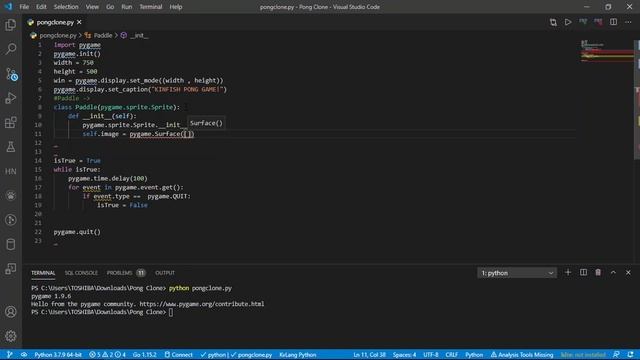Open the terminal selector dropdown '1: python'
The height and width of the screenshot is (360, 640).
click(x=517, y=273)
